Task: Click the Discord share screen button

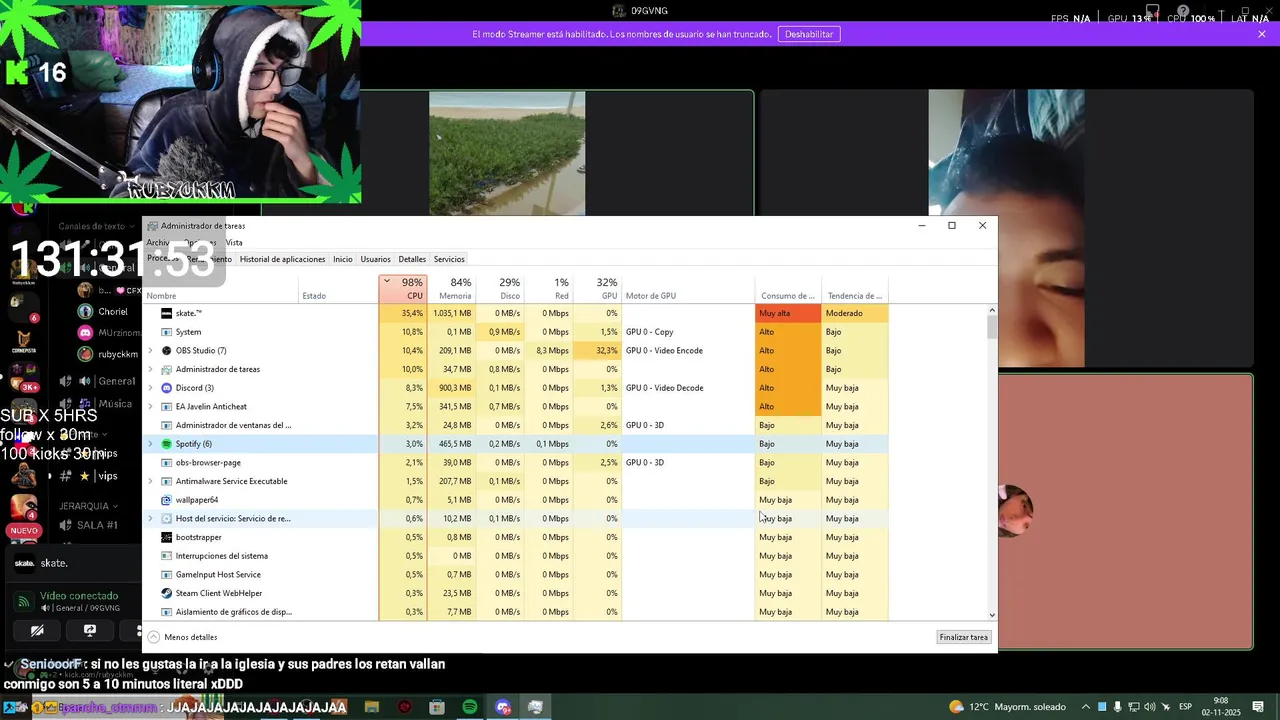Action: (90, 631)
